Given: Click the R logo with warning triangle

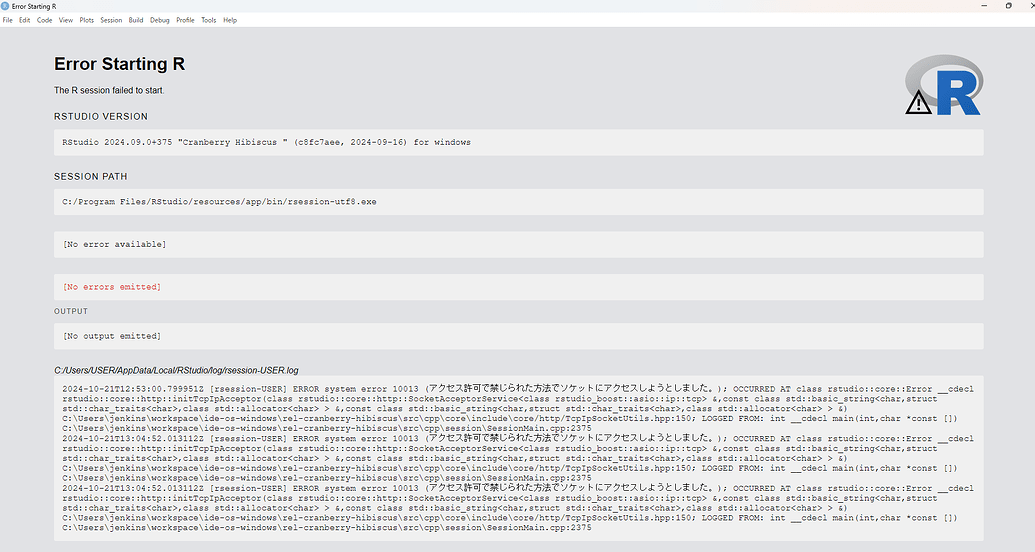Looking at the screenshot, I should tap(944, 85).
